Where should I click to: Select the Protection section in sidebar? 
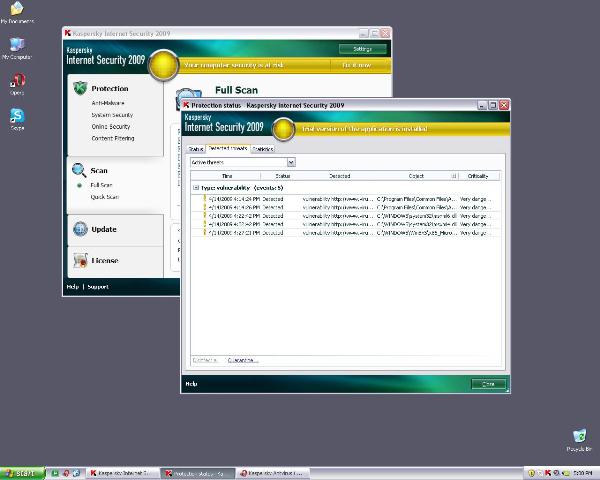[x=110, y=88]
